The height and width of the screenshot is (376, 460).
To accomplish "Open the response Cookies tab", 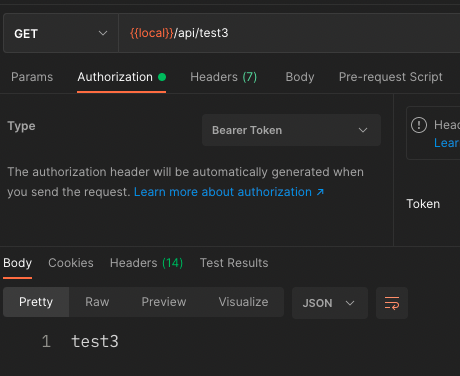I will tap(71, 263).
